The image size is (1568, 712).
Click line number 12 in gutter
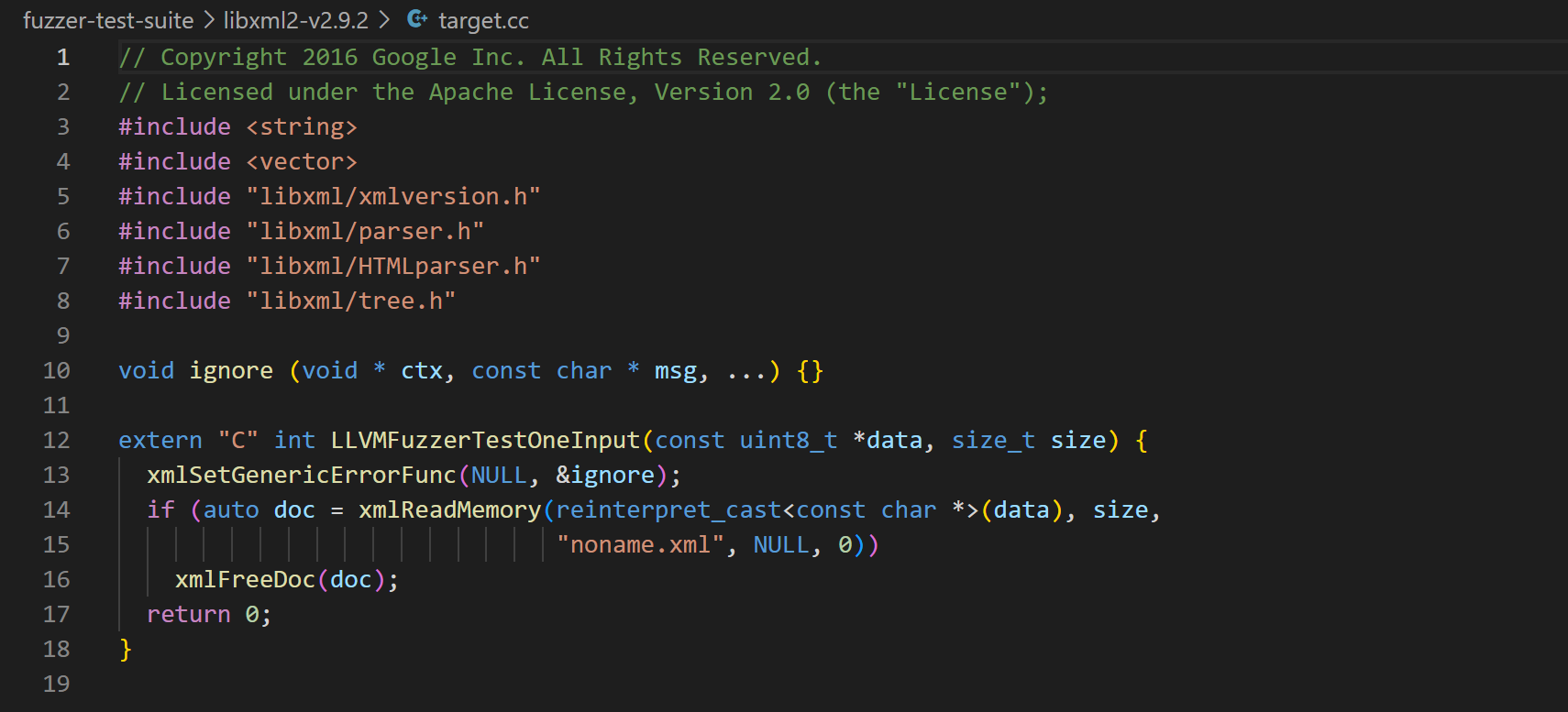pos(57,441)
